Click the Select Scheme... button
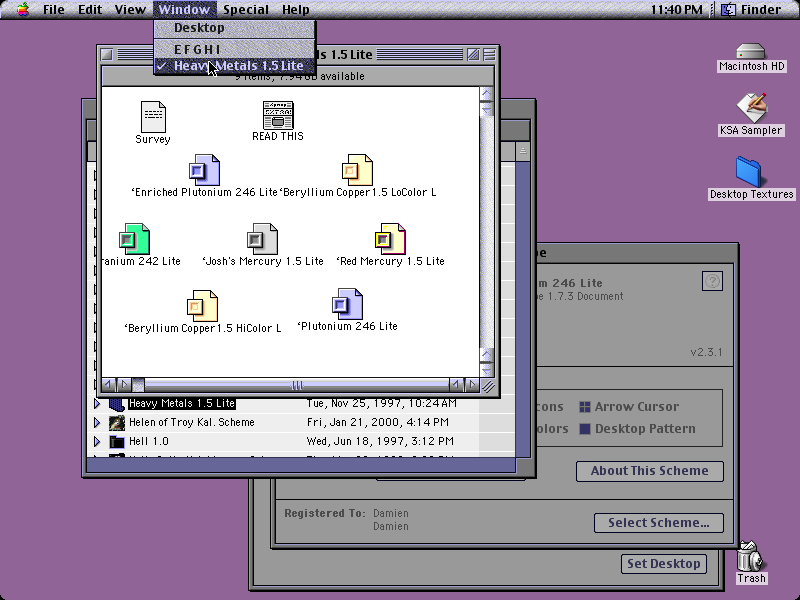The width and height of the screenshot is (800, 600). coord(659,523)
